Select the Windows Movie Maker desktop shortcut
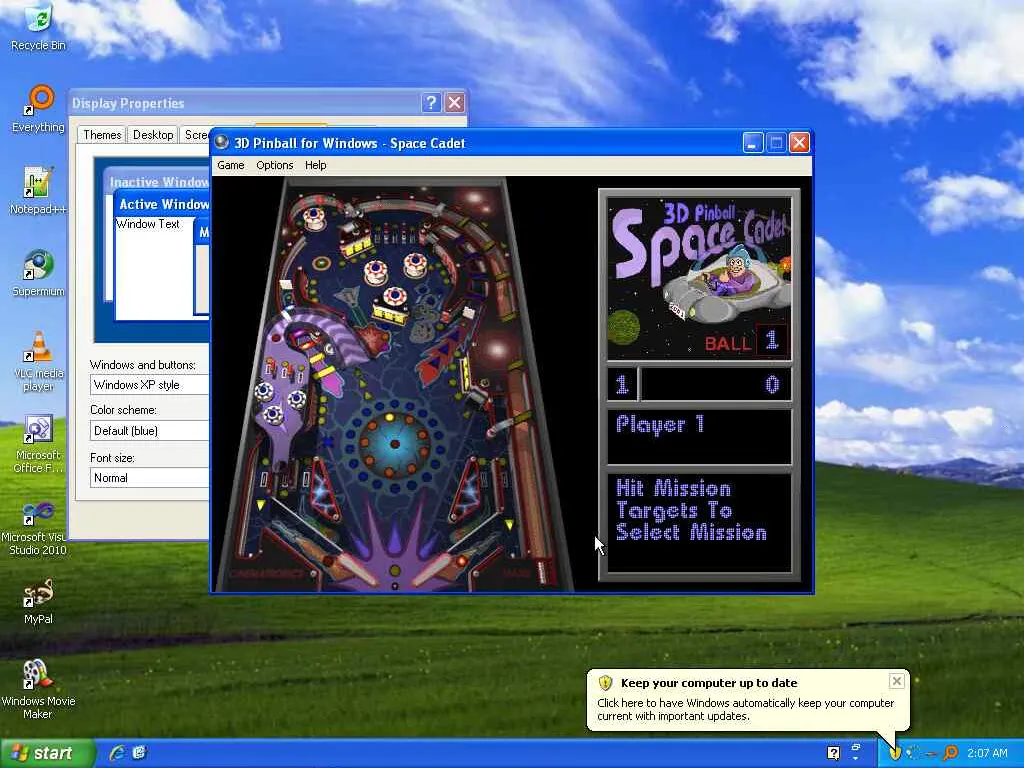Screen dimensions: 1024x768 click(x=38, y=690)
